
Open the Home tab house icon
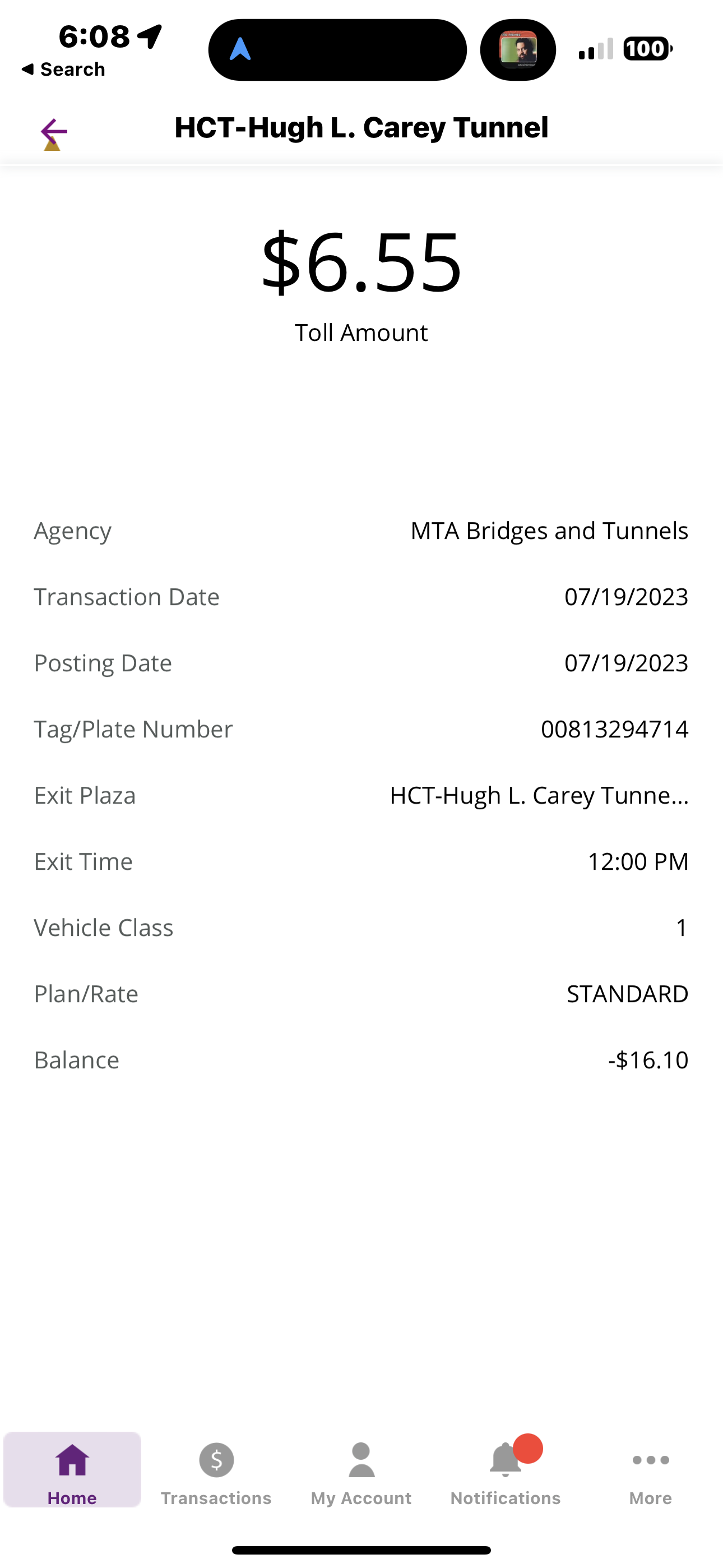[72, 1460]
